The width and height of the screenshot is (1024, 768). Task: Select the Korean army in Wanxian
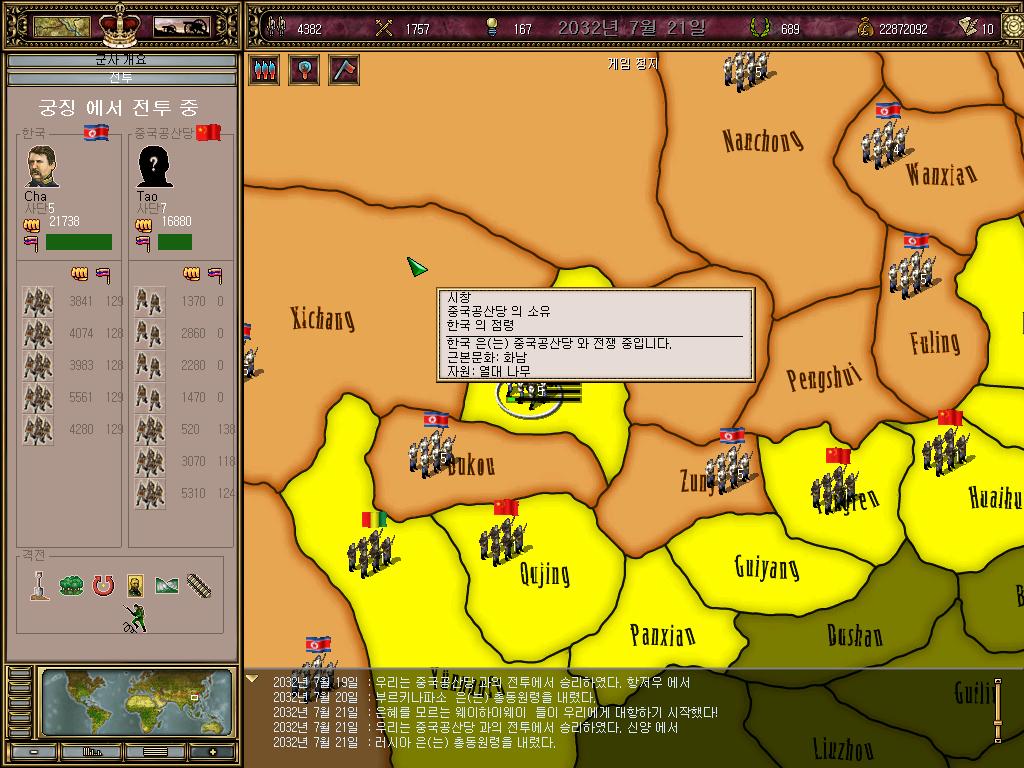[884, 143]
